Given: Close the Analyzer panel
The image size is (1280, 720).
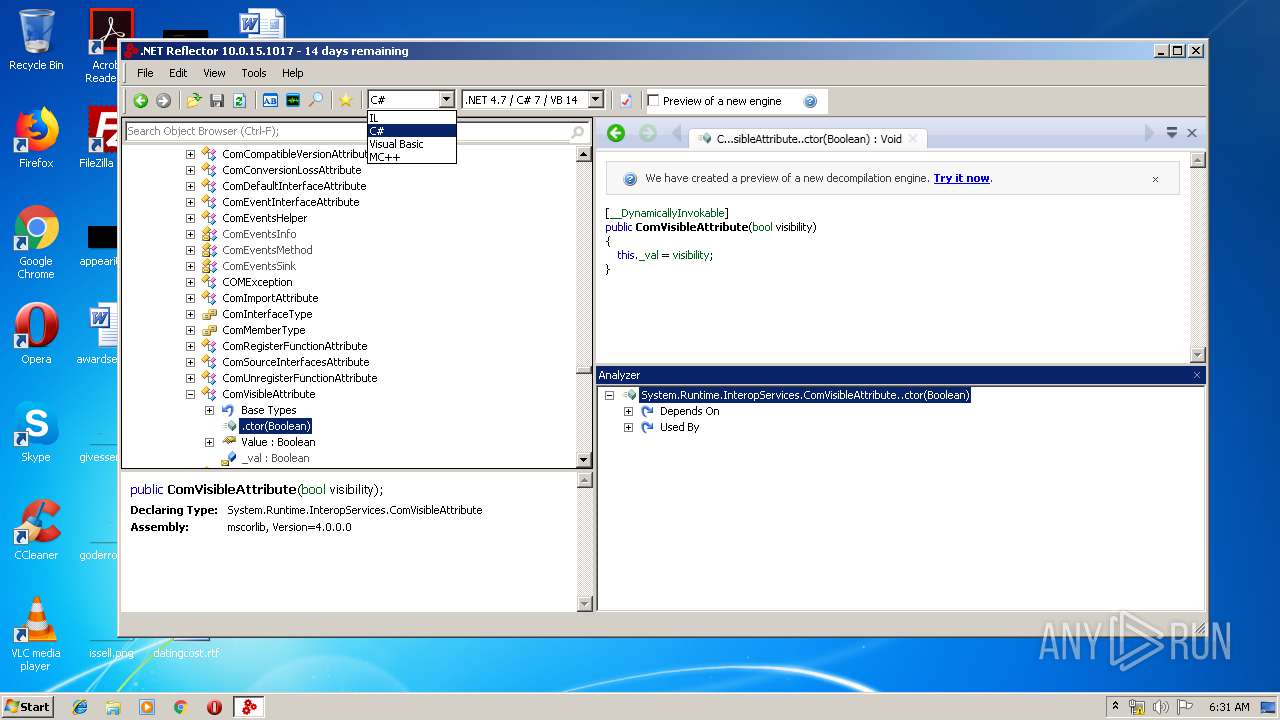Looking at the screenshot, I should click(x=1197, y=375).
